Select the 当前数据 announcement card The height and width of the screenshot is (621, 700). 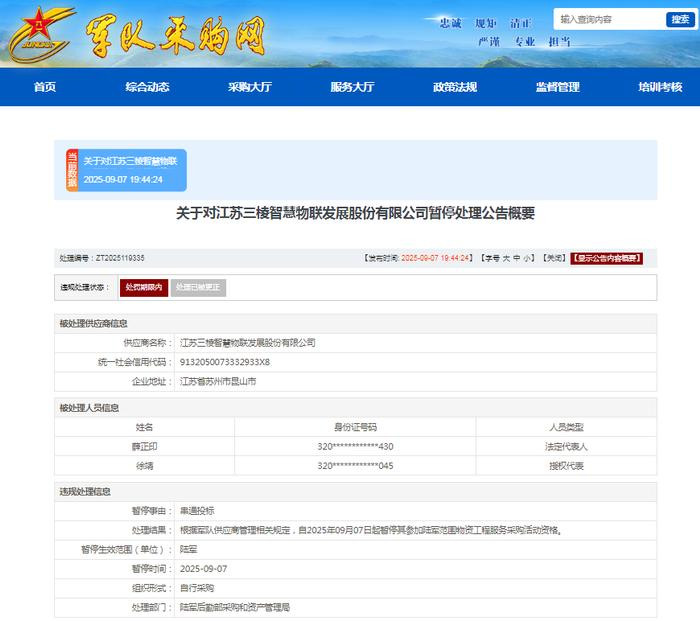pos(126,170)
